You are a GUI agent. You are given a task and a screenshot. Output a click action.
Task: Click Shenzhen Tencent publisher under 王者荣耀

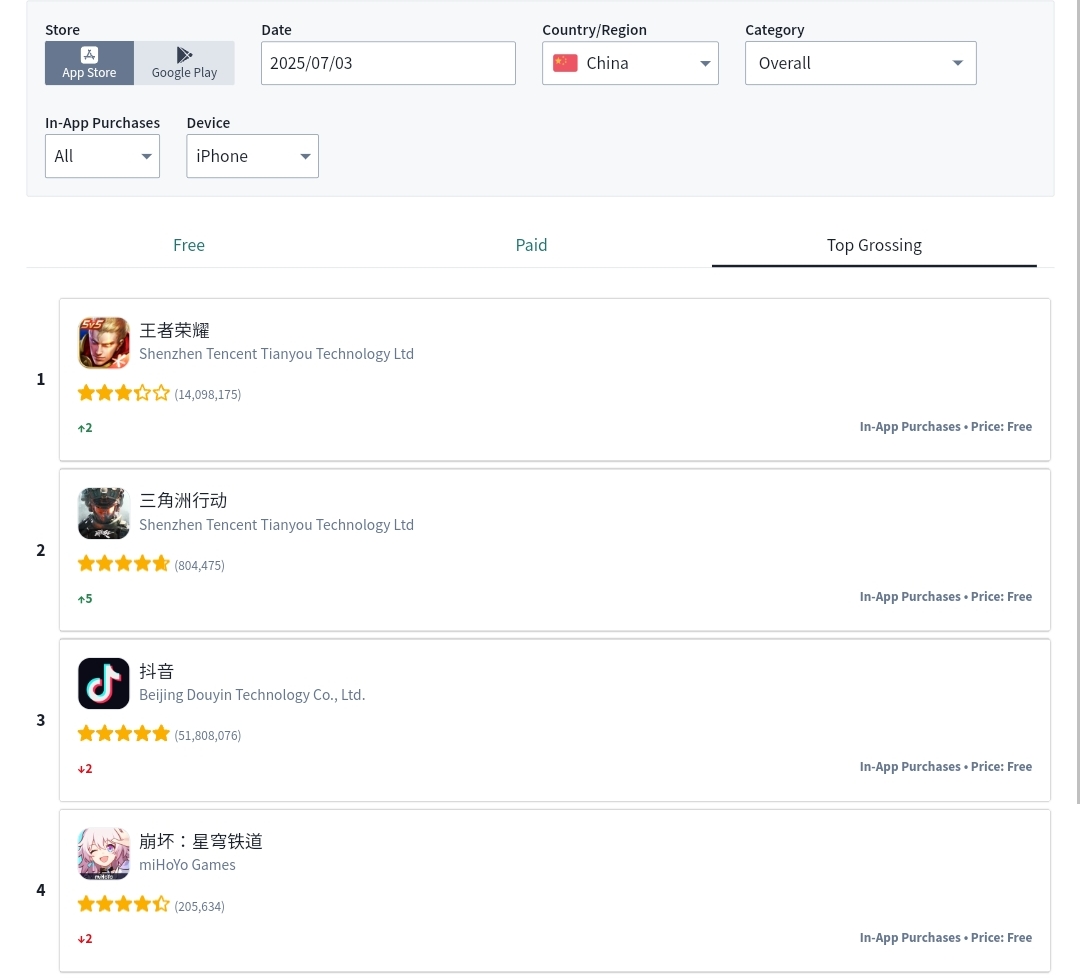[276, 353]
